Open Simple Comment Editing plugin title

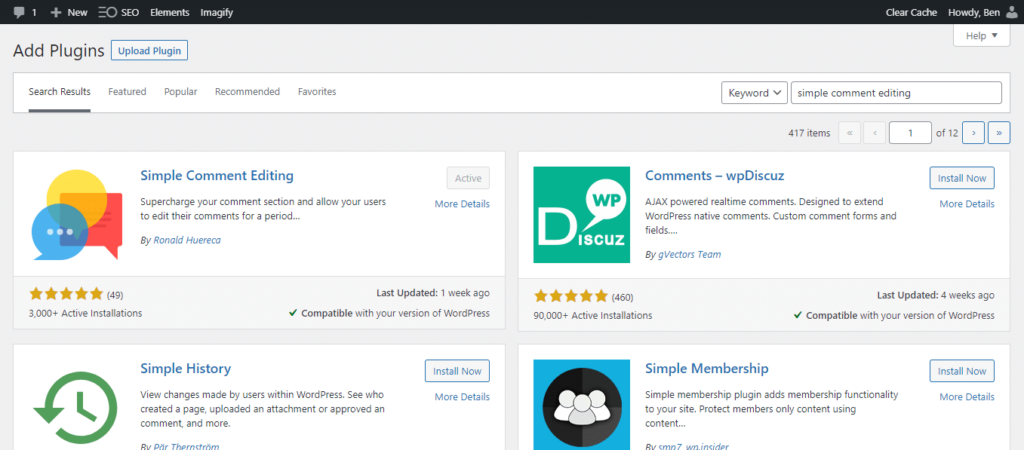click(x=217, y=176)
